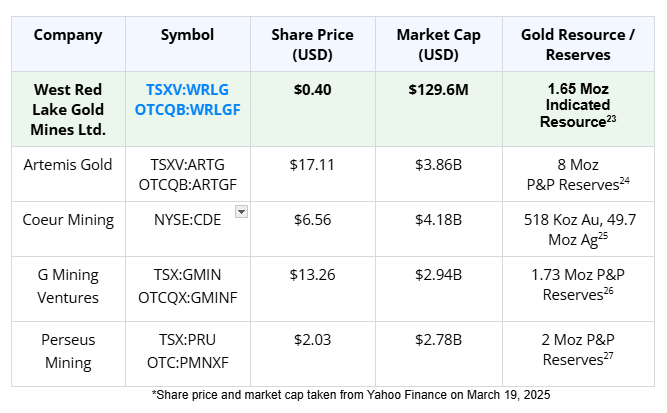Click the Gold Resource / Reserves header
The height and width of the screenshot is (413, 667).
click(578, 45)
